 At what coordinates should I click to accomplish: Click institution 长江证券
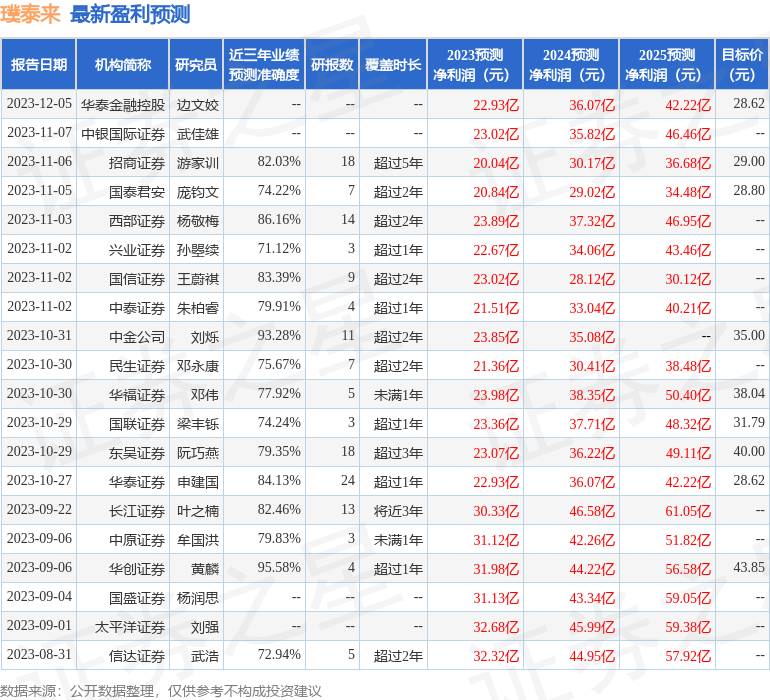[137, 510]
